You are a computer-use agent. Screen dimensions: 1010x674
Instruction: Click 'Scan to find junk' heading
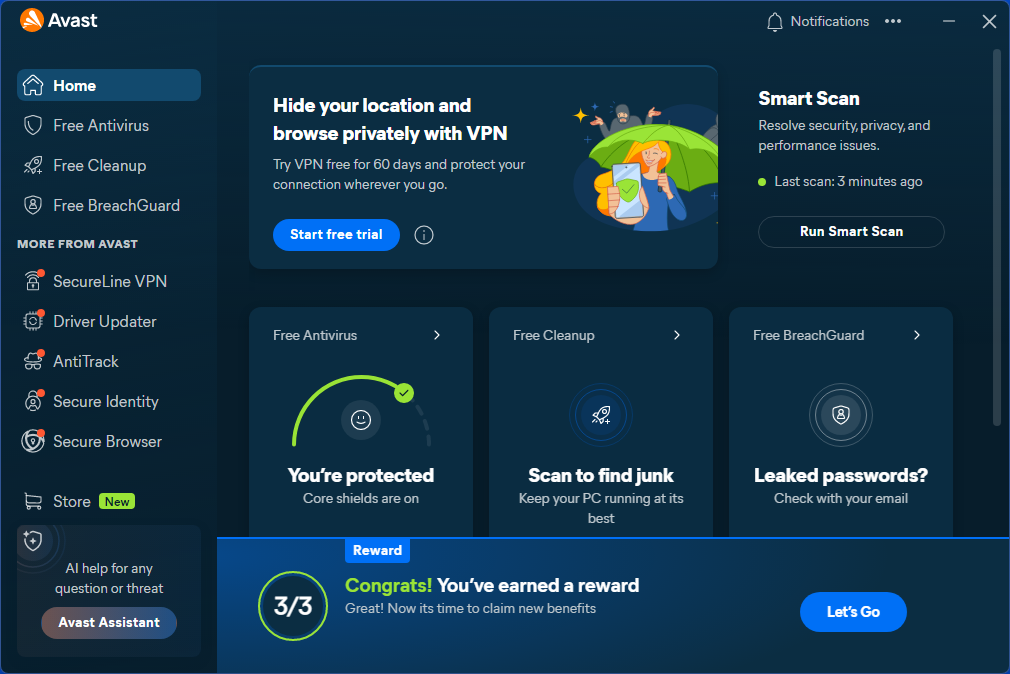pyautogui.click(x=601, y=476)
